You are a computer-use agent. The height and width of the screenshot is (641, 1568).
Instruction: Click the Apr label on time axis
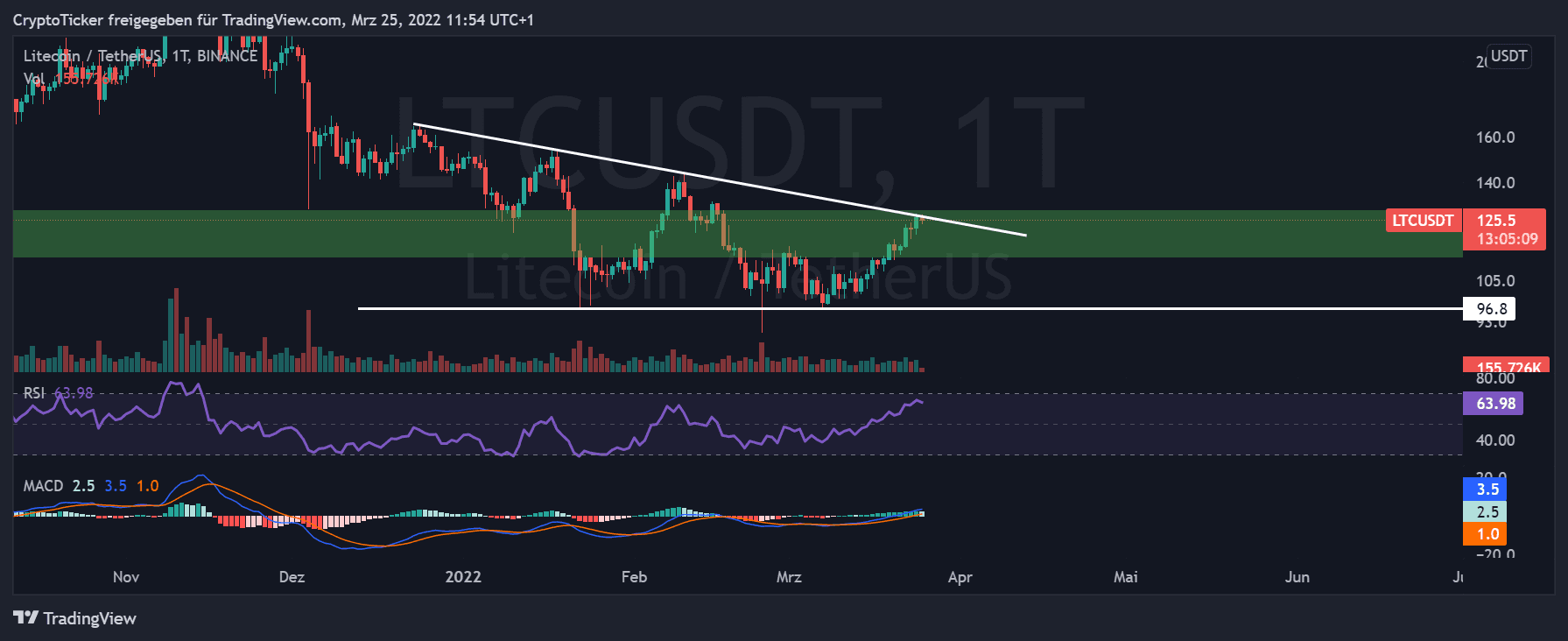[960, 577]
